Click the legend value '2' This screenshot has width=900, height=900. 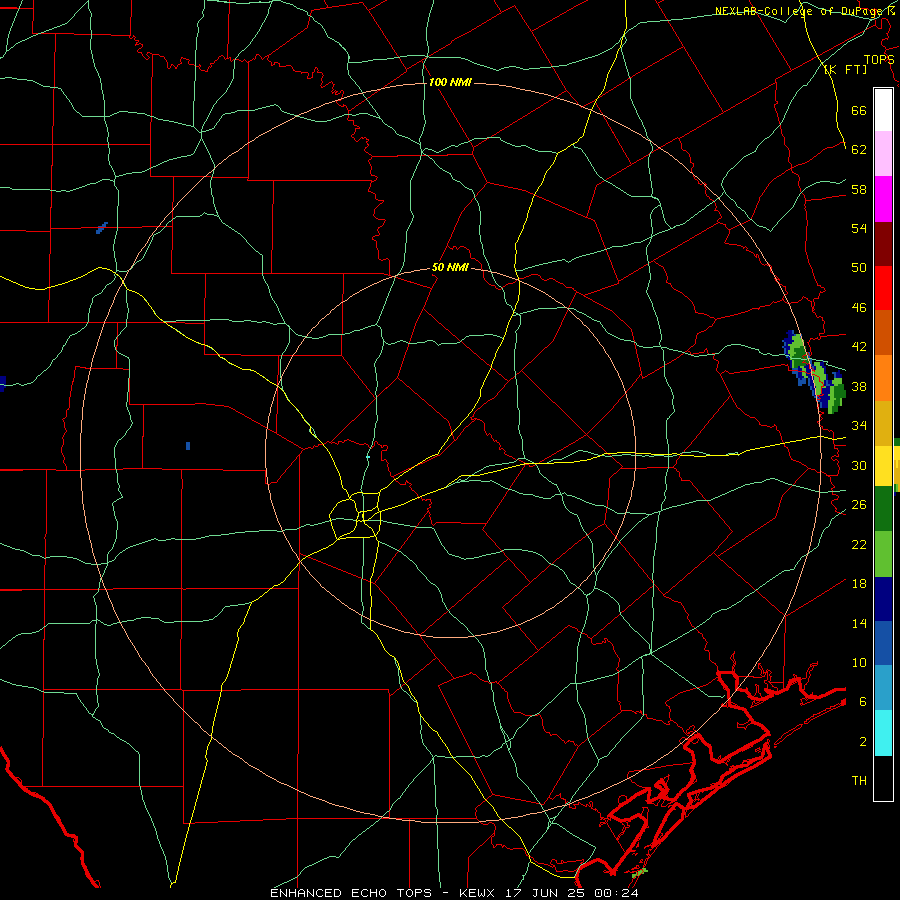(863, 742)
